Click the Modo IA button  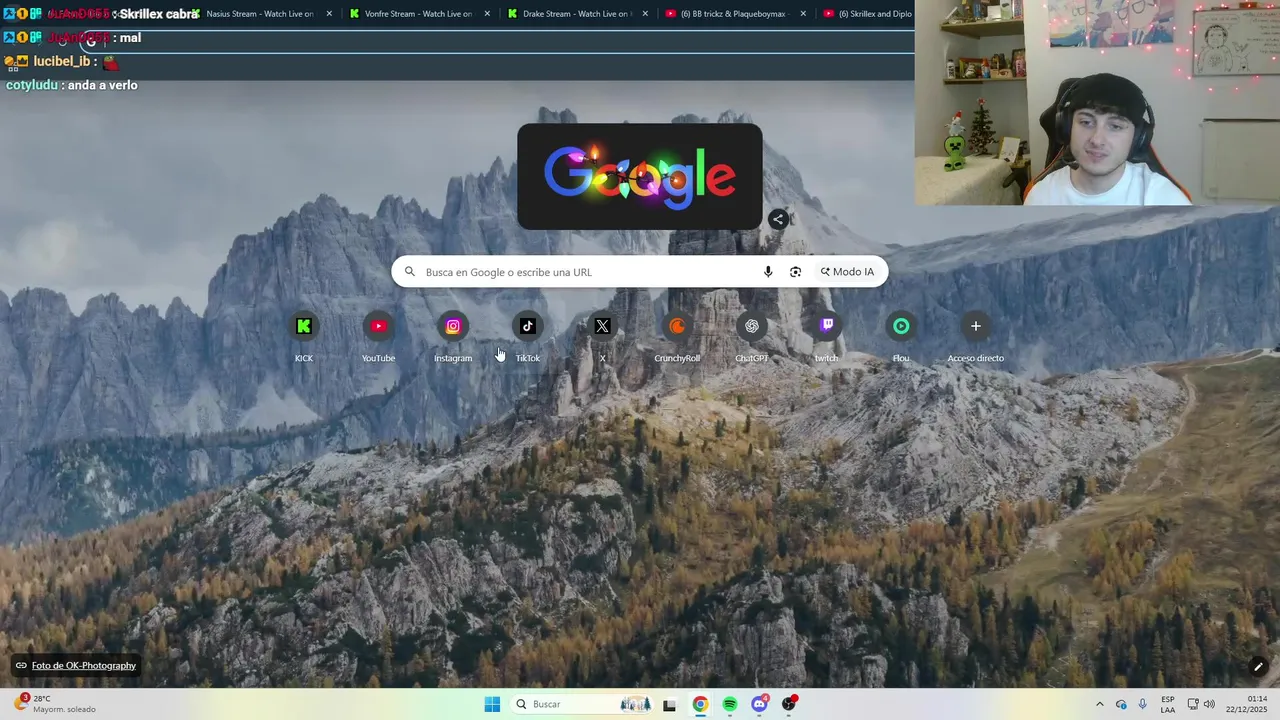pyautogui.click(x=847, y=272)
